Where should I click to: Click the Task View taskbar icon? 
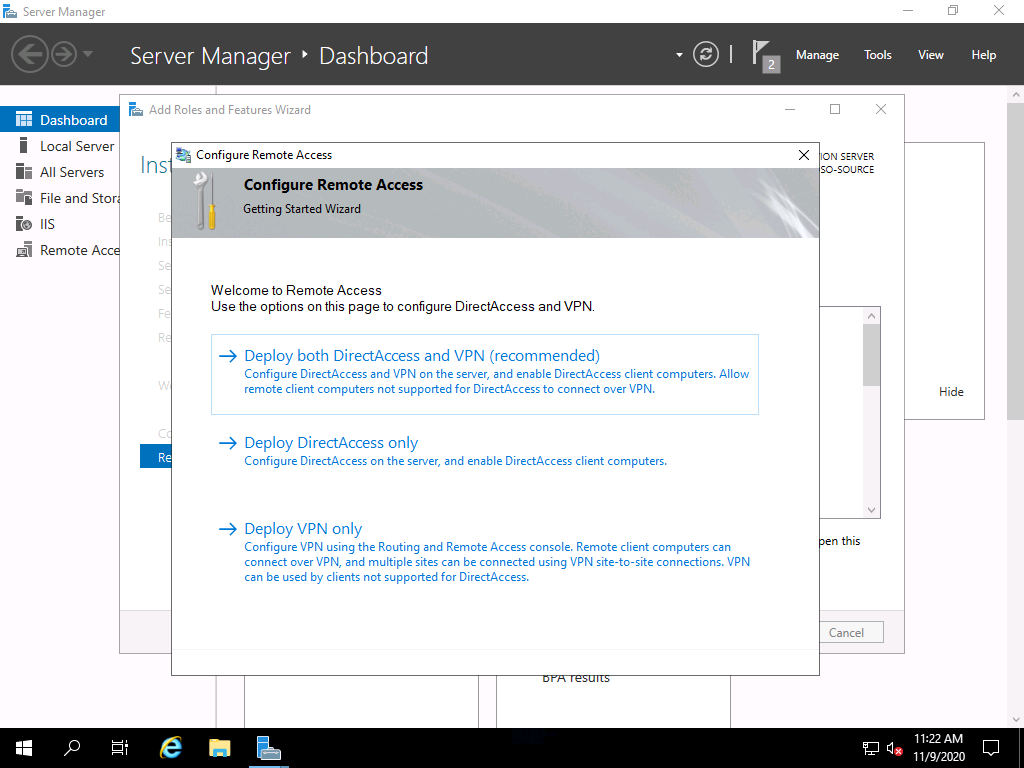click(x=120, y=747)
